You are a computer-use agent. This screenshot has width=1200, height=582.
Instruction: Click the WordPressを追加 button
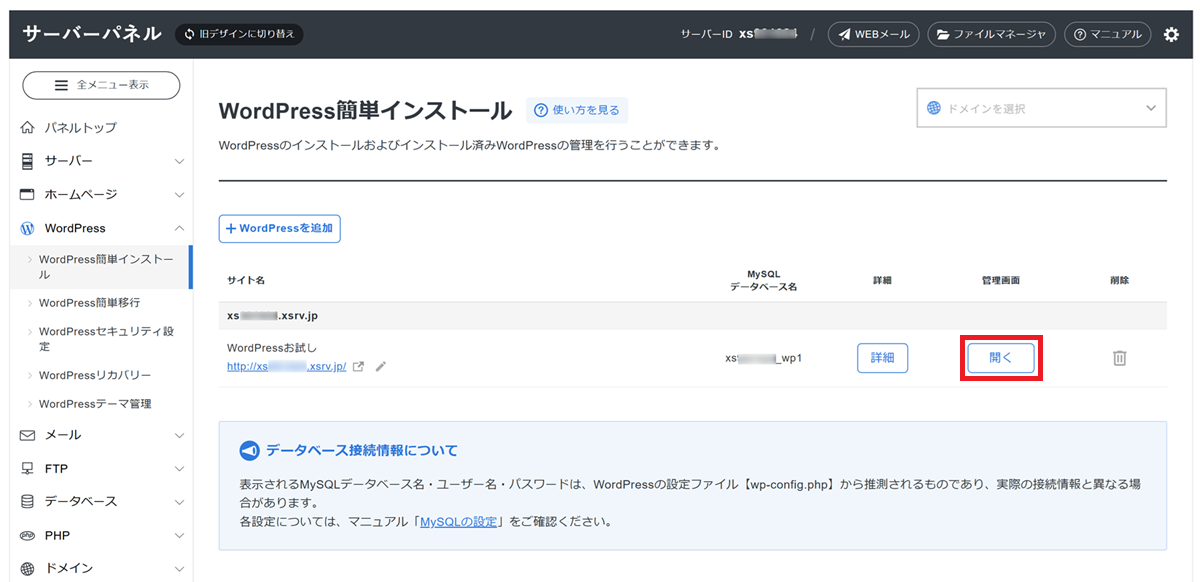click(280, 229)
